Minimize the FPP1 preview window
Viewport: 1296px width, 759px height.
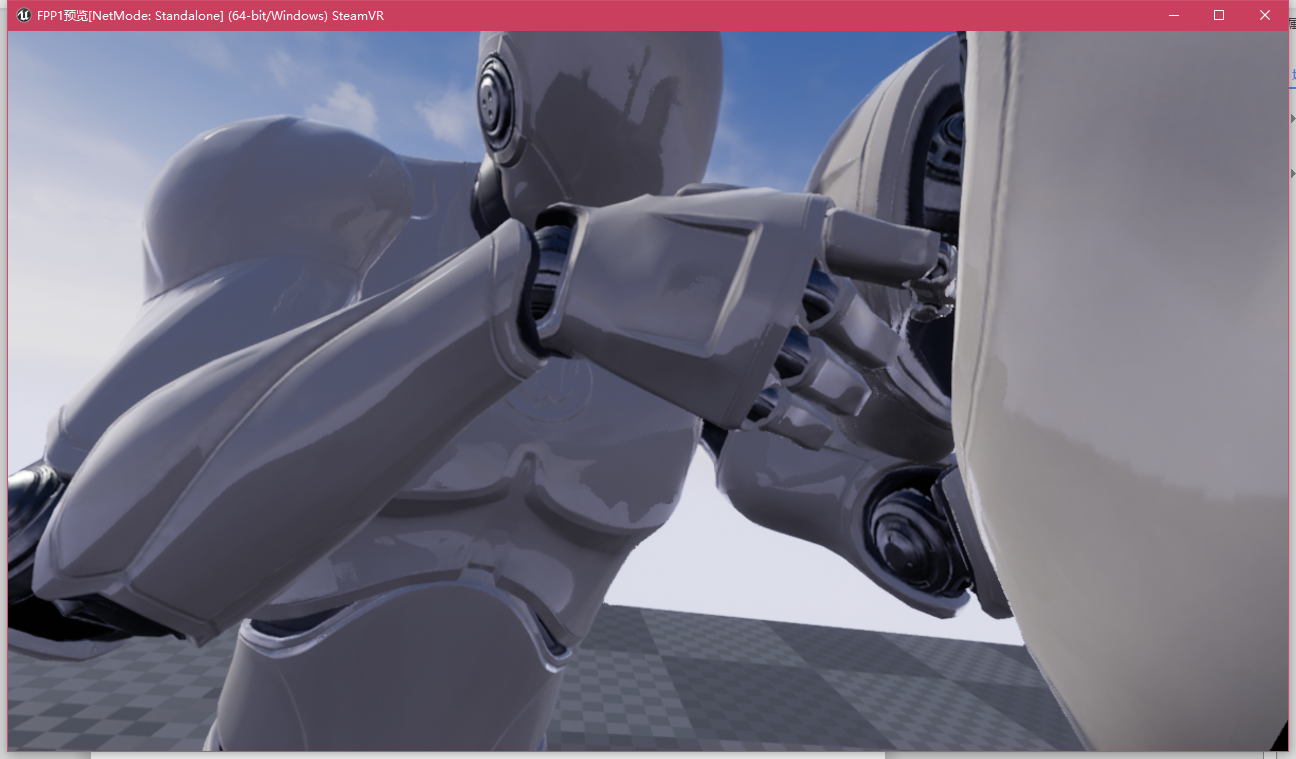point(1174,15)
